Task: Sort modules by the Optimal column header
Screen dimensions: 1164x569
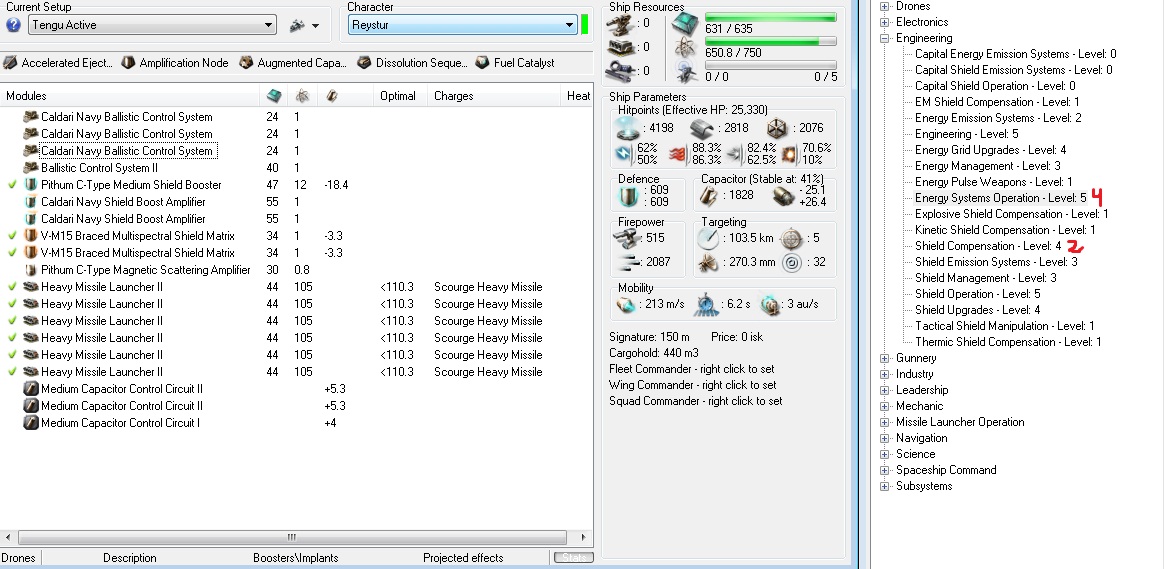Action: (x=400, y=96)
